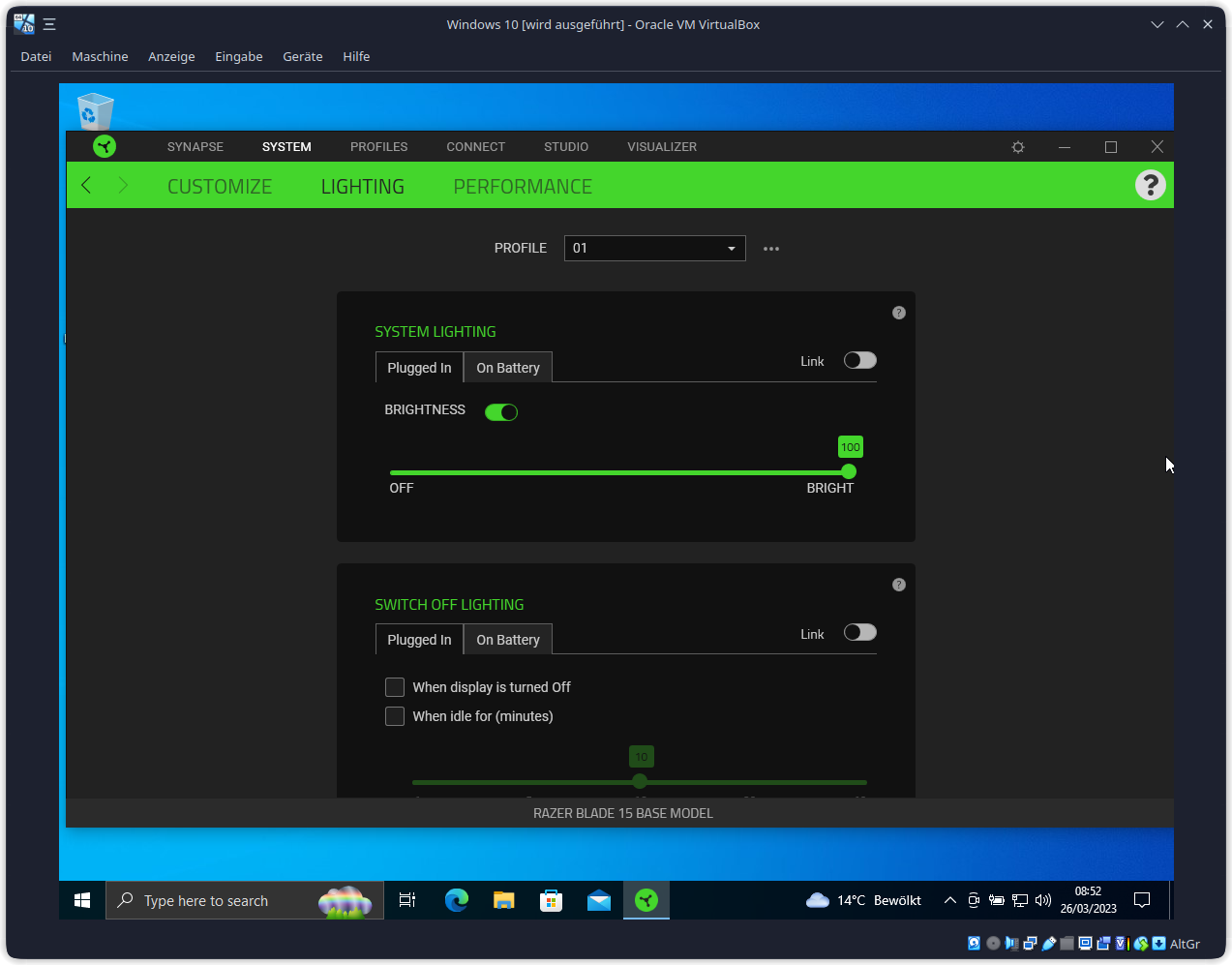The height and width of the screenshot is (965, 1232).
Task: Click the back navigation arrow
Action: coord(85,184)
